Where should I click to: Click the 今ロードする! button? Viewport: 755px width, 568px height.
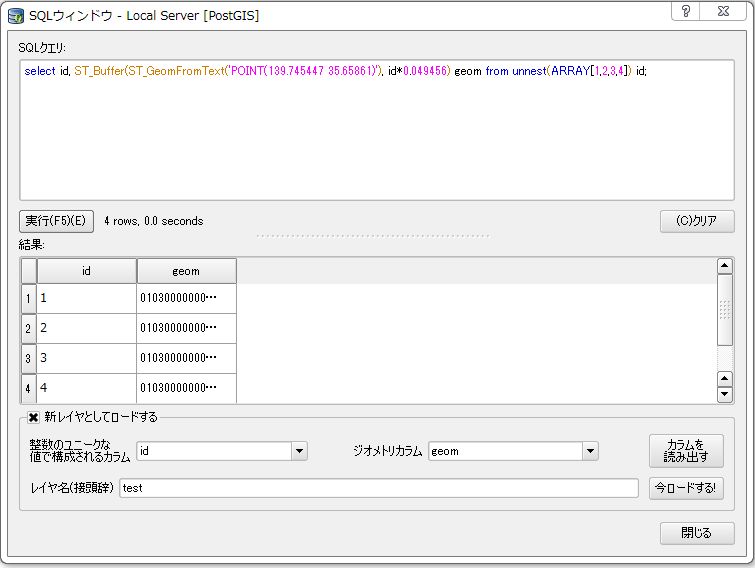[x=686, y=488]
